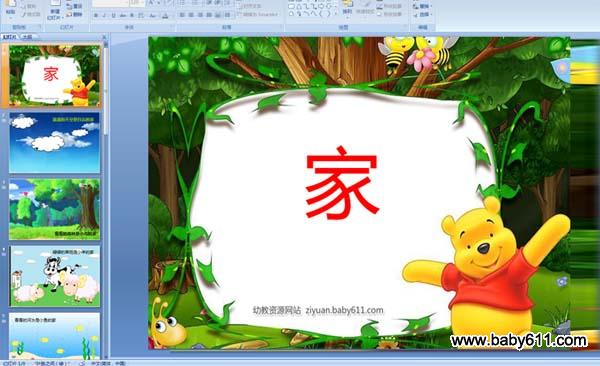Open the font name dropdown box

[110, 3]
